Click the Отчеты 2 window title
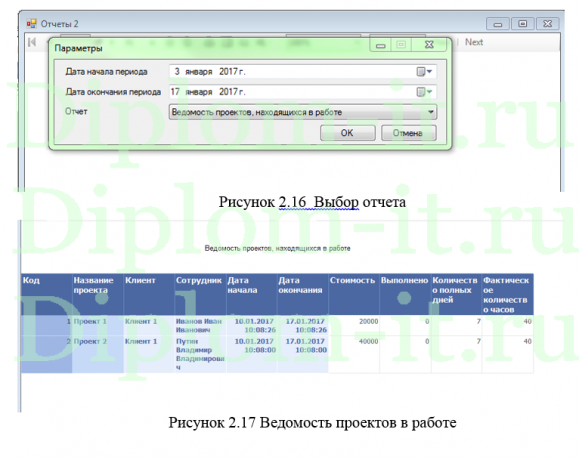 pyautogui.click(x=59, y=24)
